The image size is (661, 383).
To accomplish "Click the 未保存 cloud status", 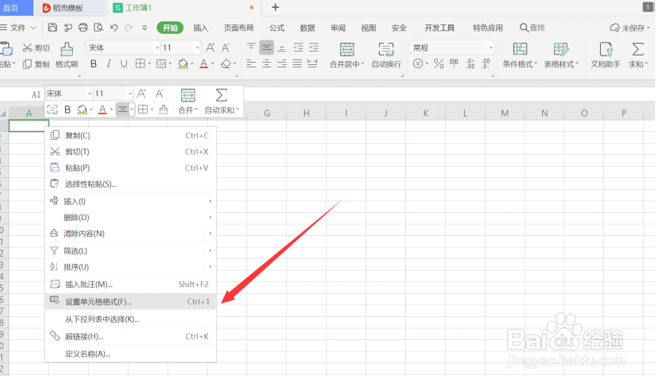I will click(630, 28).
